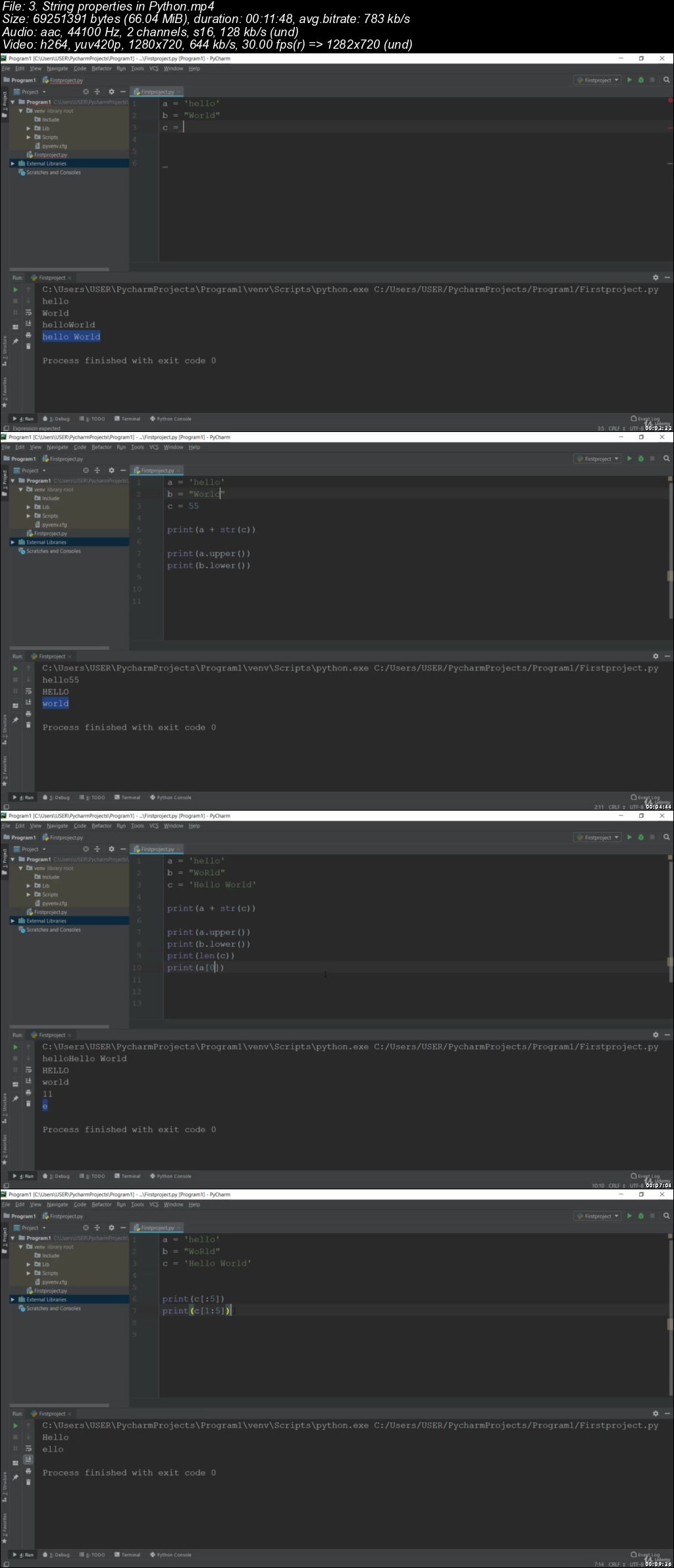This screenshot has height=1568, width=674.
Task: Toggle soft-wrap in the Run panel showing 'hello55'
Action: coord(28,691)
